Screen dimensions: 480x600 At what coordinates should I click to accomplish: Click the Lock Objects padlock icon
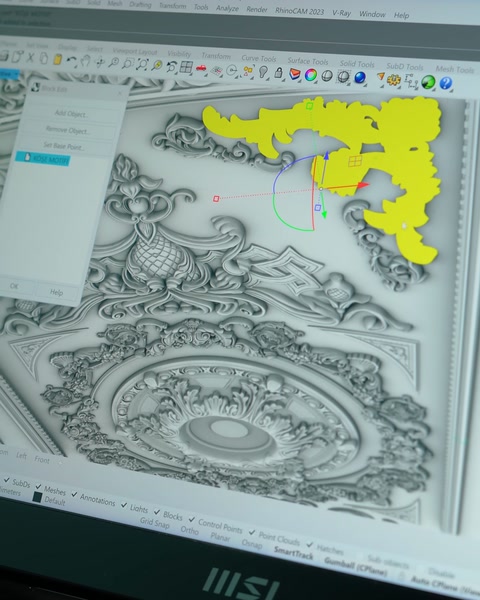pos(279,73)
